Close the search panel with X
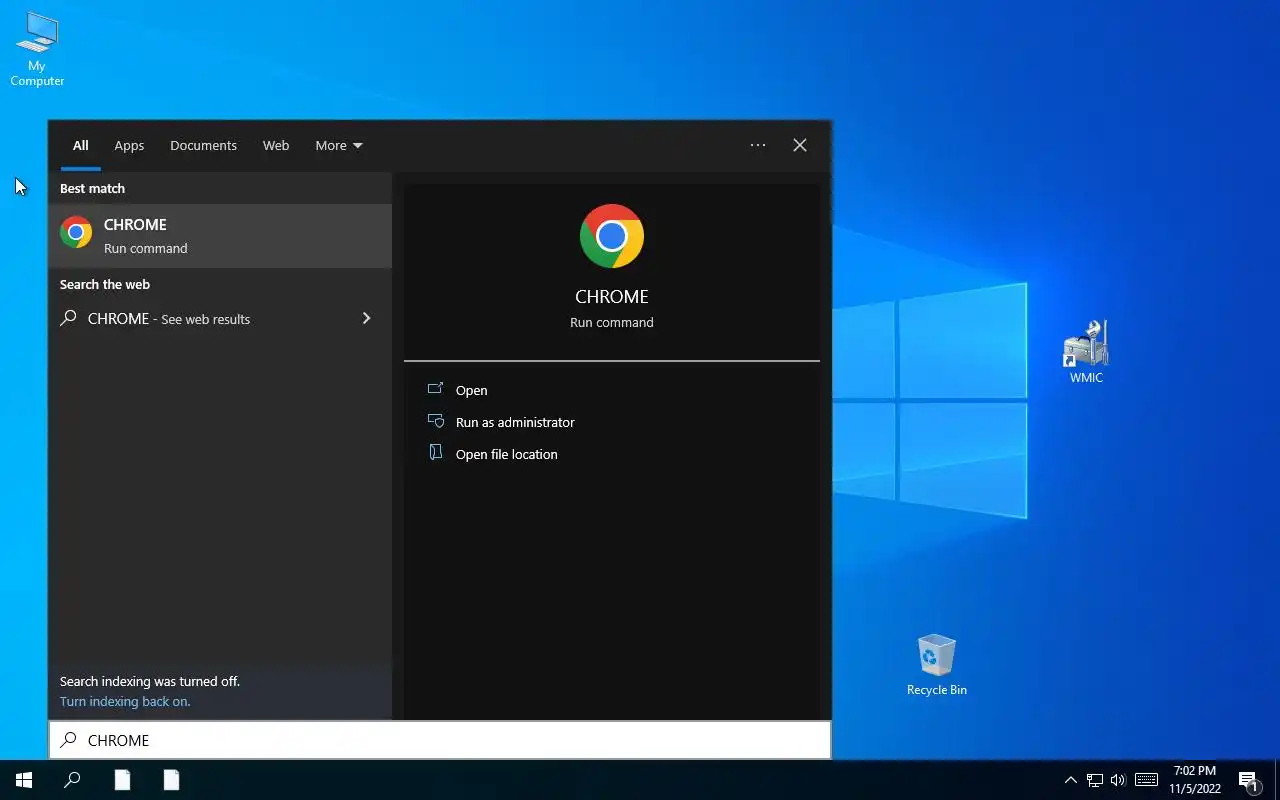Screen dimensions: 1280x800 (800, 145)
